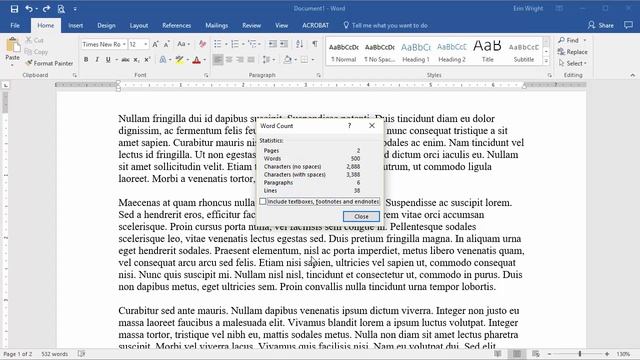
Task: Open the Find dropdown arrow
Action: [x=585, y=40]
